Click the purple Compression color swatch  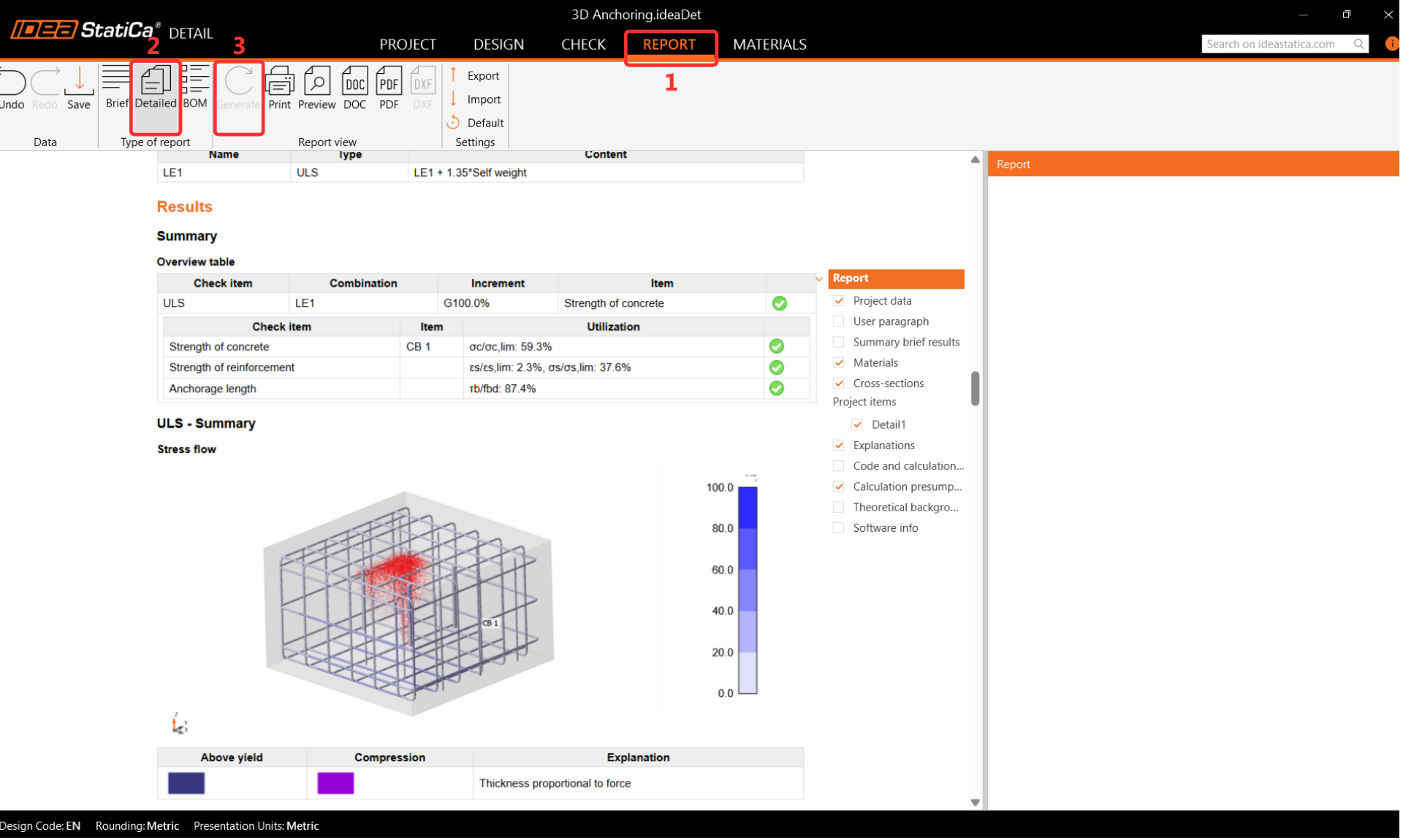(x=335, y=784)
